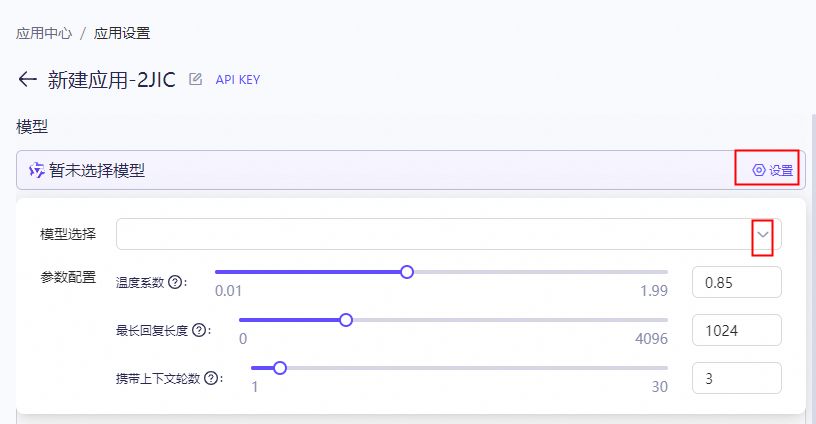This screenshot has height=424, width=816.
Task: Click the 携带上下文轮数 slider handle
Action: click(x=280, y=368)
